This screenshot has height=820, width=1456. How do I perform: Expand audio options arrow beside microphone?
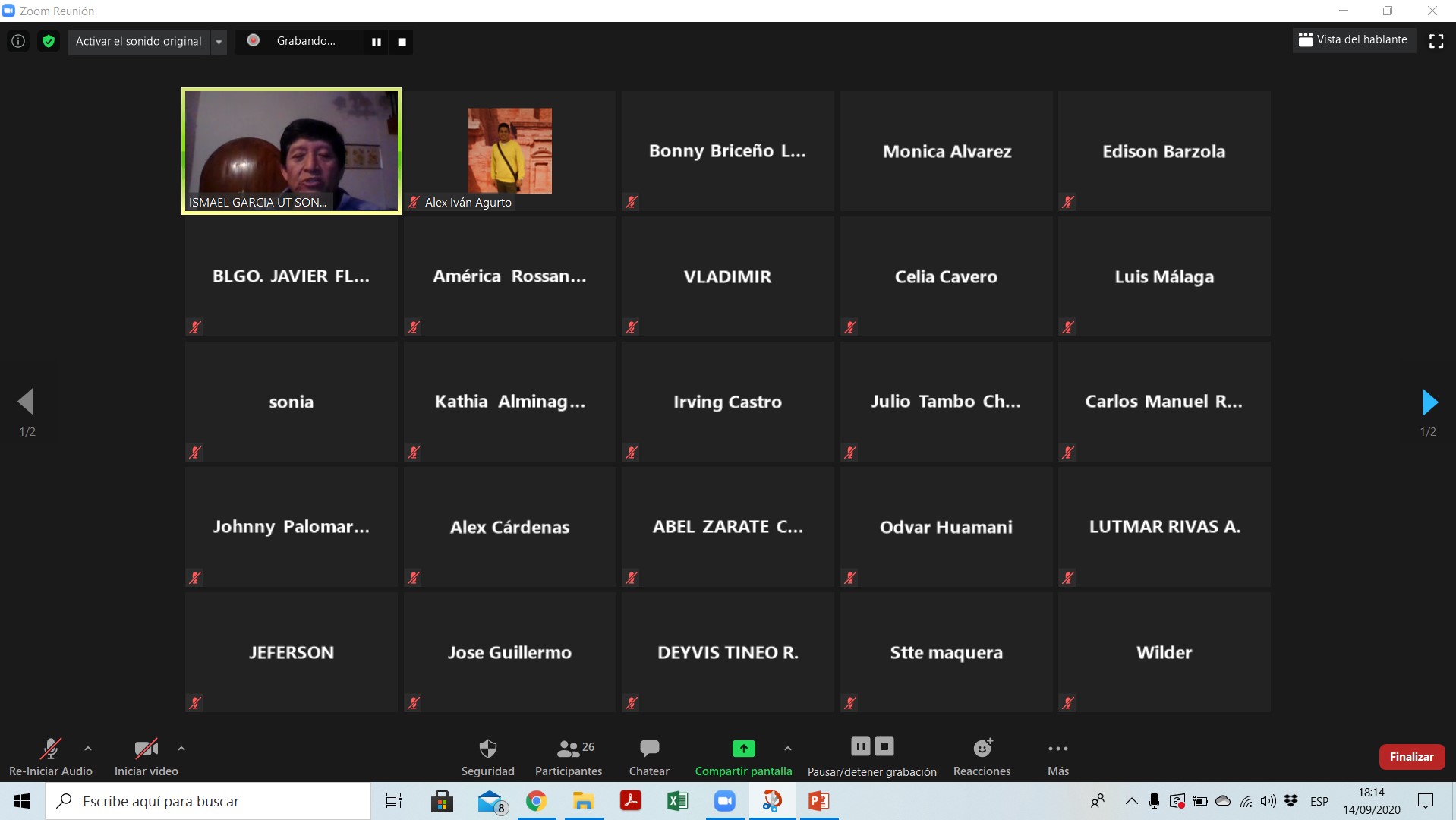[x=88, y=749]
